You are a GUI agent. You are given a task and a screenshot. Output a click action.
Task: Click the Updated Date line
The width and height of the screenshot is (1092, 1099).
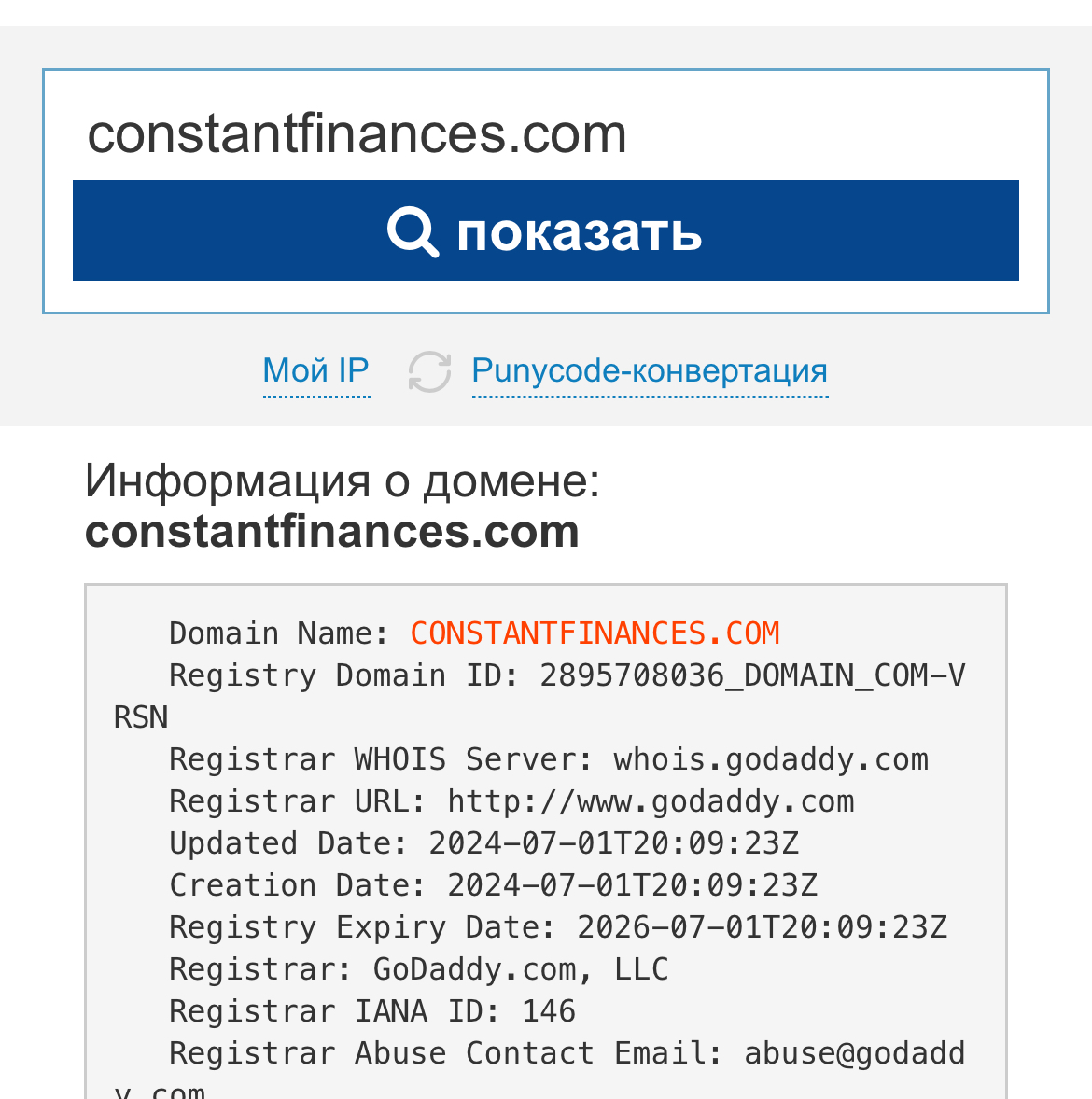(483, 843)
